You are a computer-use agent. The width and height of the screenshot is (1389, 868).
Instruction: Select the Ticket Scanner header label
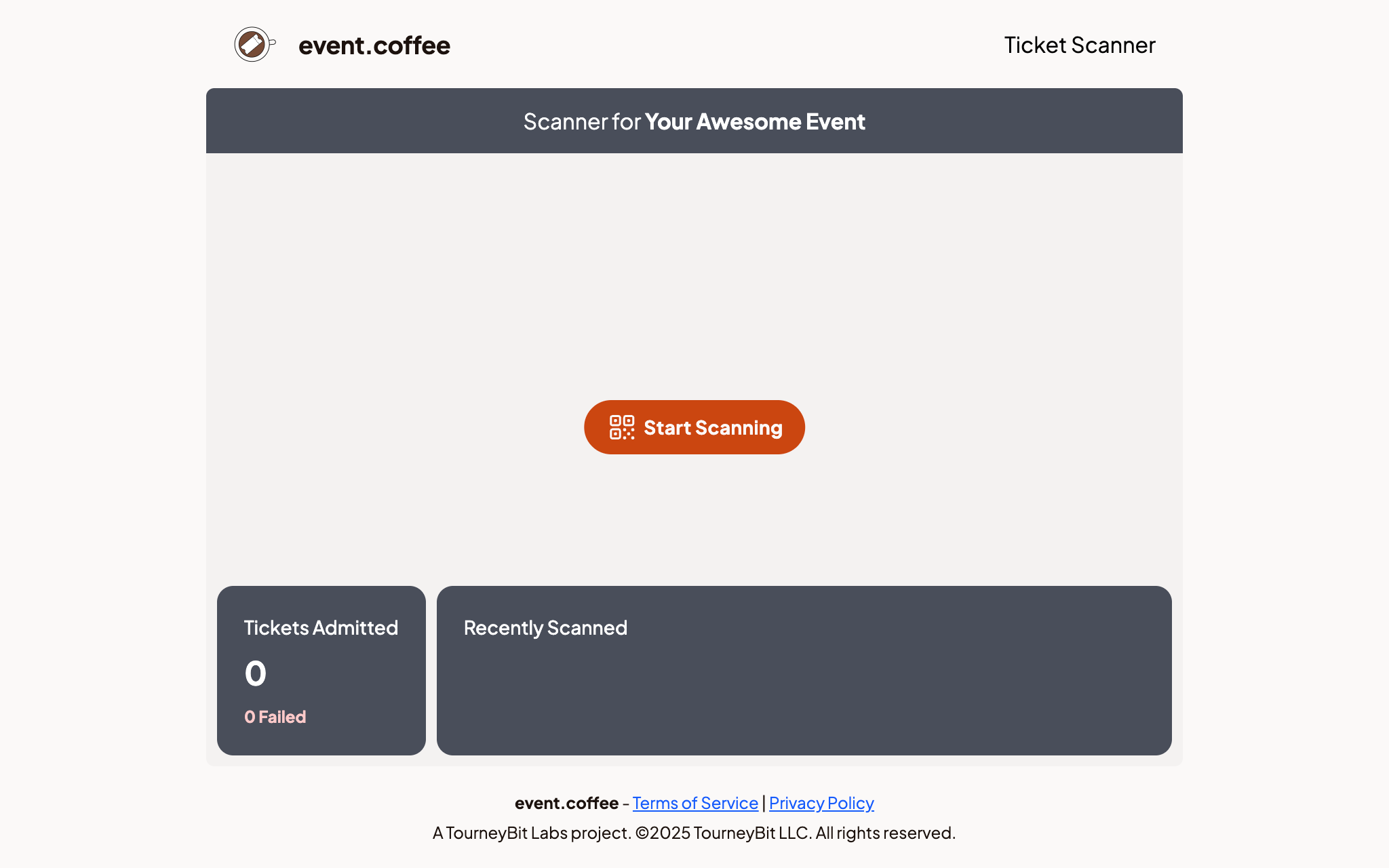tap(1079, 45)
